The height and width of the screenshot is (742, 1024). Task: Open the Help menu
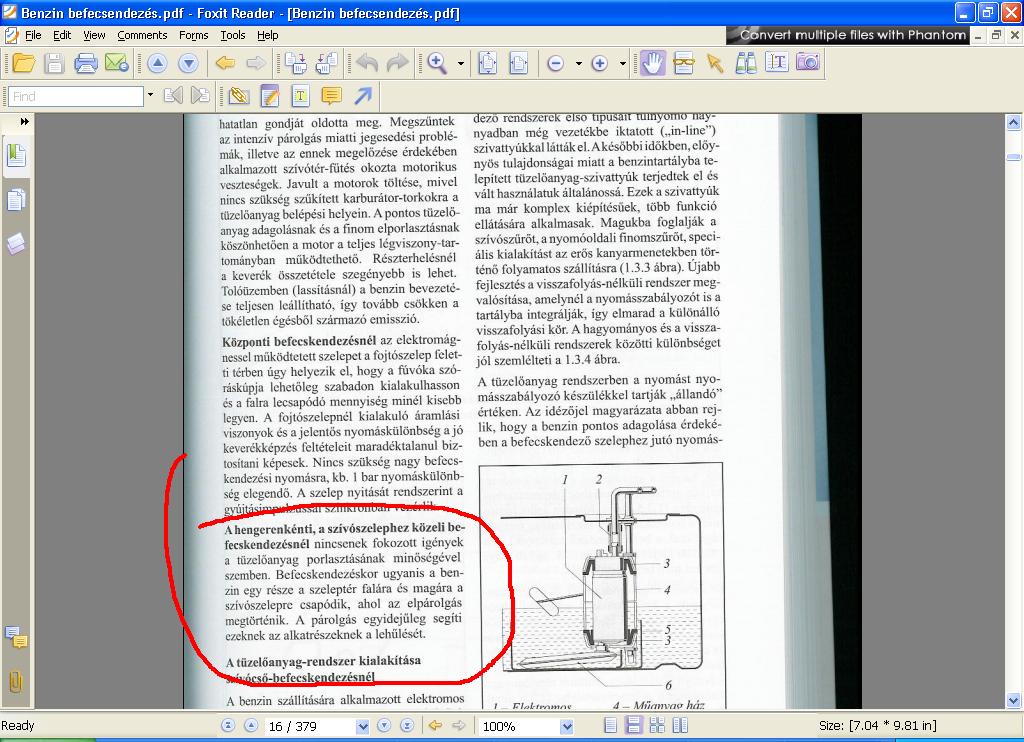tap(267, 35)
